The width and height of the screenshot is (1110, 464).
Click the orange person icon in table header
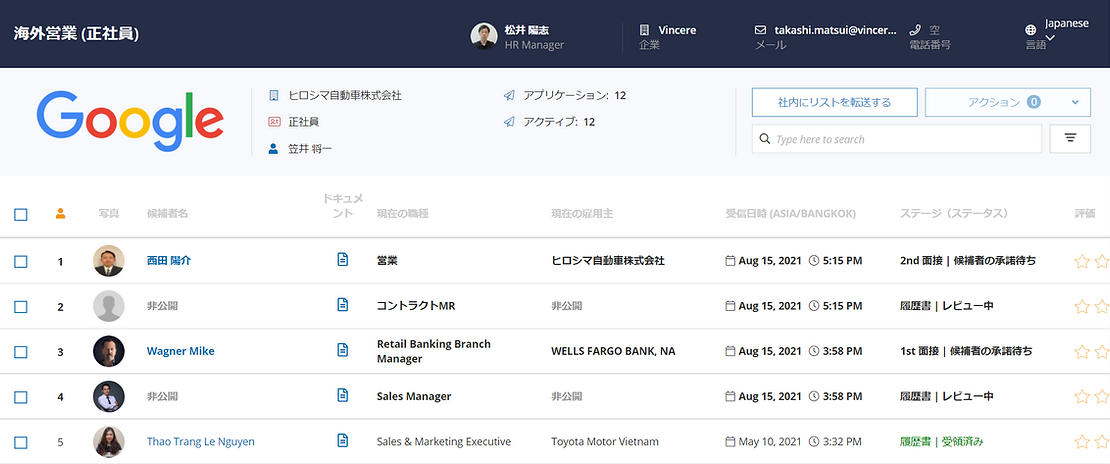click(x=60, y=213)
